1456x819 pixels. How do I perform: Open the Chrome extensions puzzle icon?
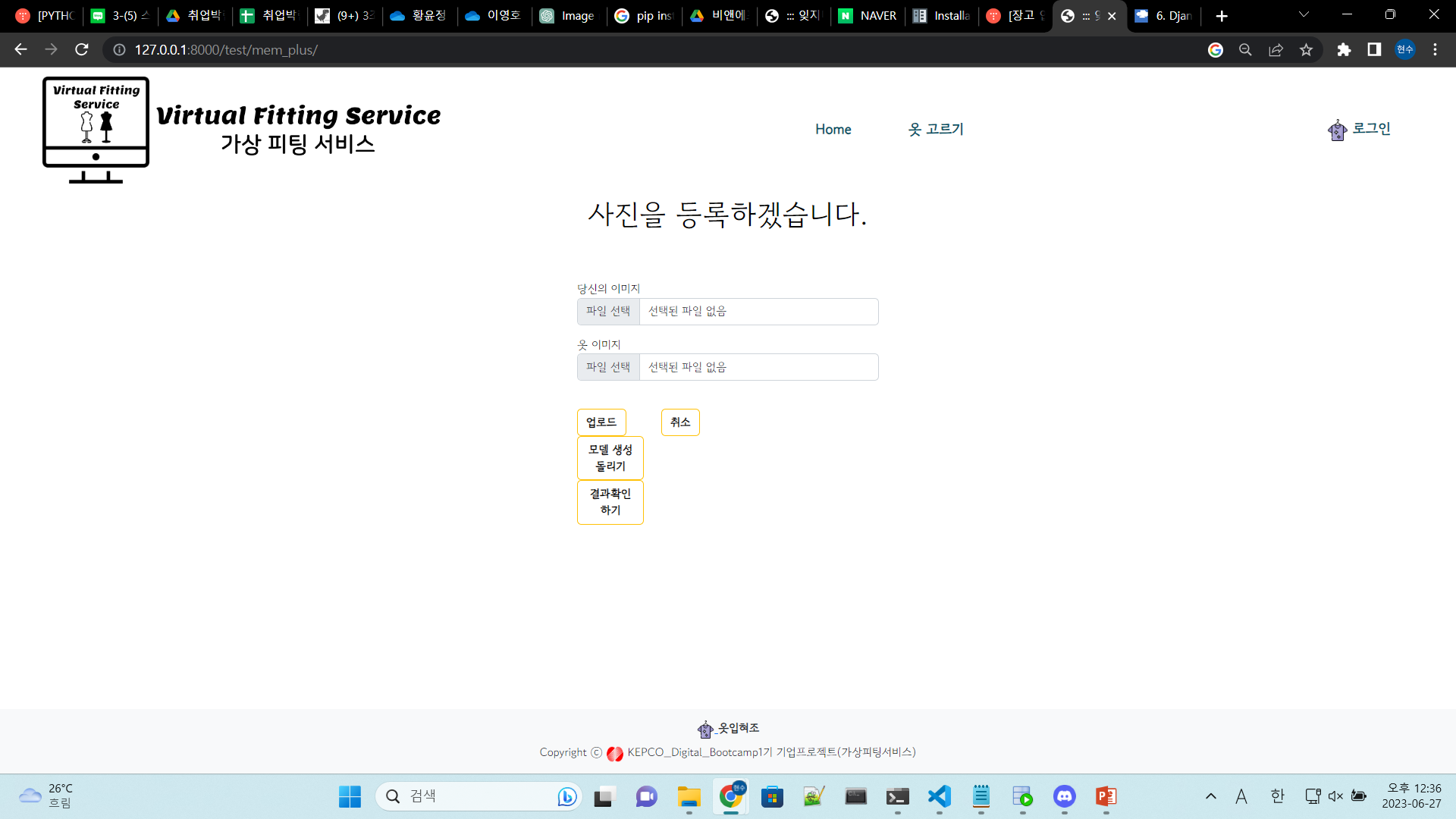click(x=1344, y=49)
